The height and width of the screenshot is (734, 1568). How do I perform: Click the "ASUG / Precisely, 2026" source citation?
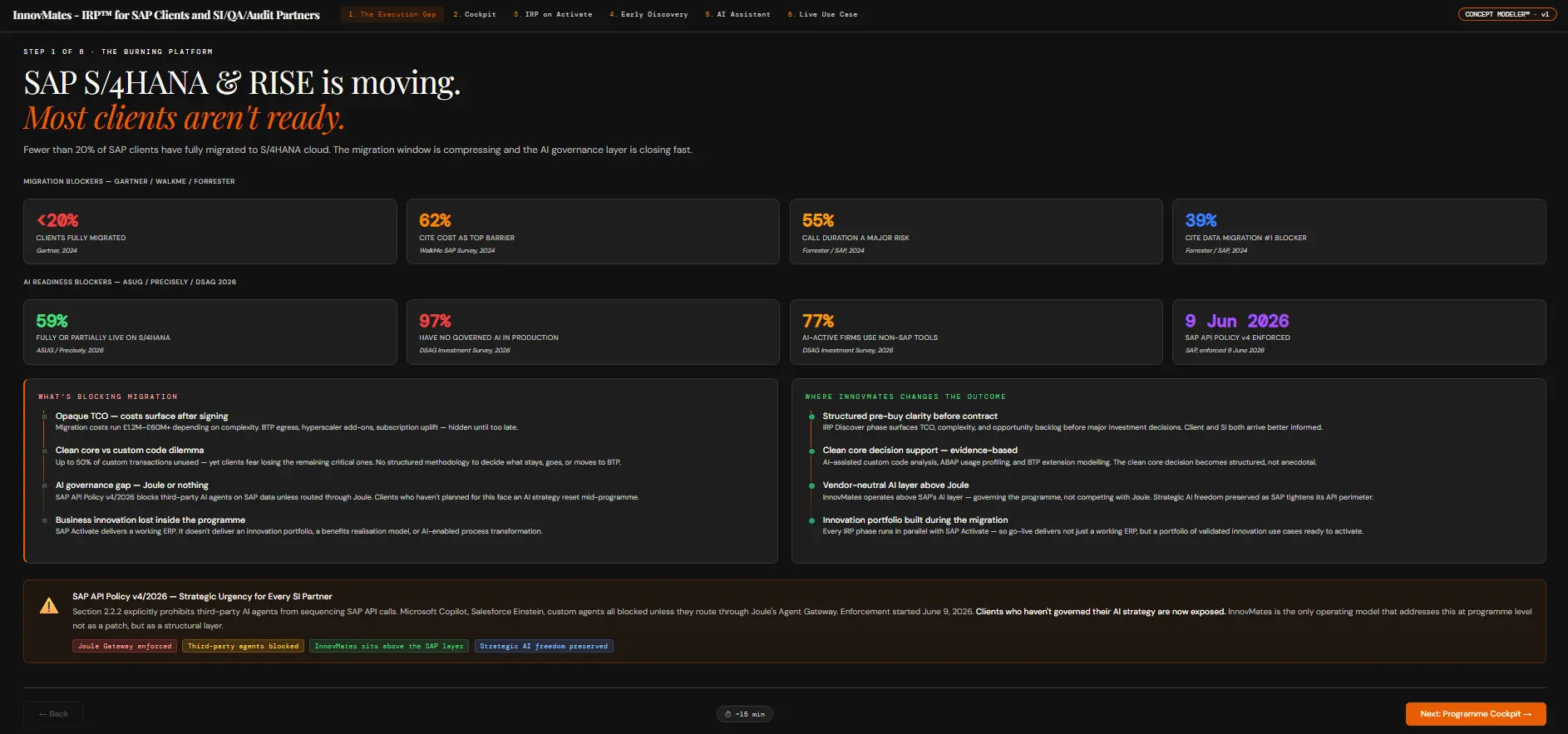tap(70, 350)
